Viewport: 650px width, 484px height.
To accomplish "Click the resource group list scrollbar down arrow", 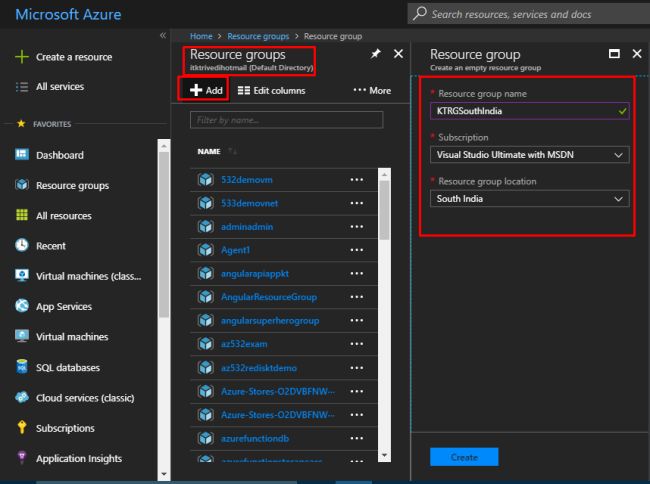I will (384, 455).
